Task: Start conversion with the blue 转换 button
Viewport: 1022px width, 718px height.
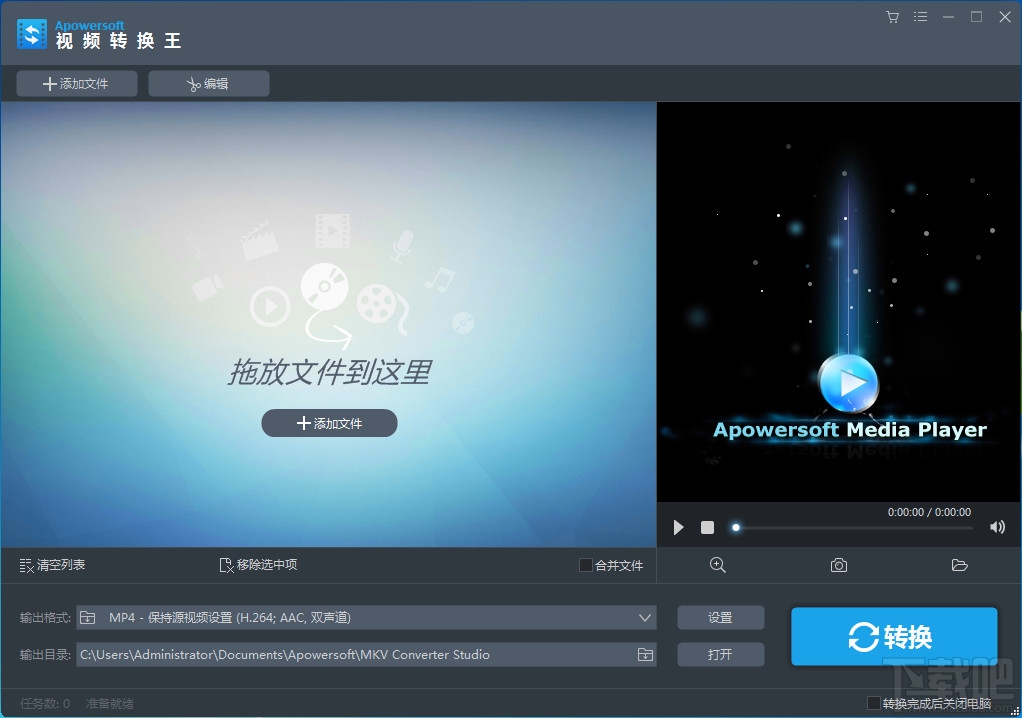Action: pos(894,637)
